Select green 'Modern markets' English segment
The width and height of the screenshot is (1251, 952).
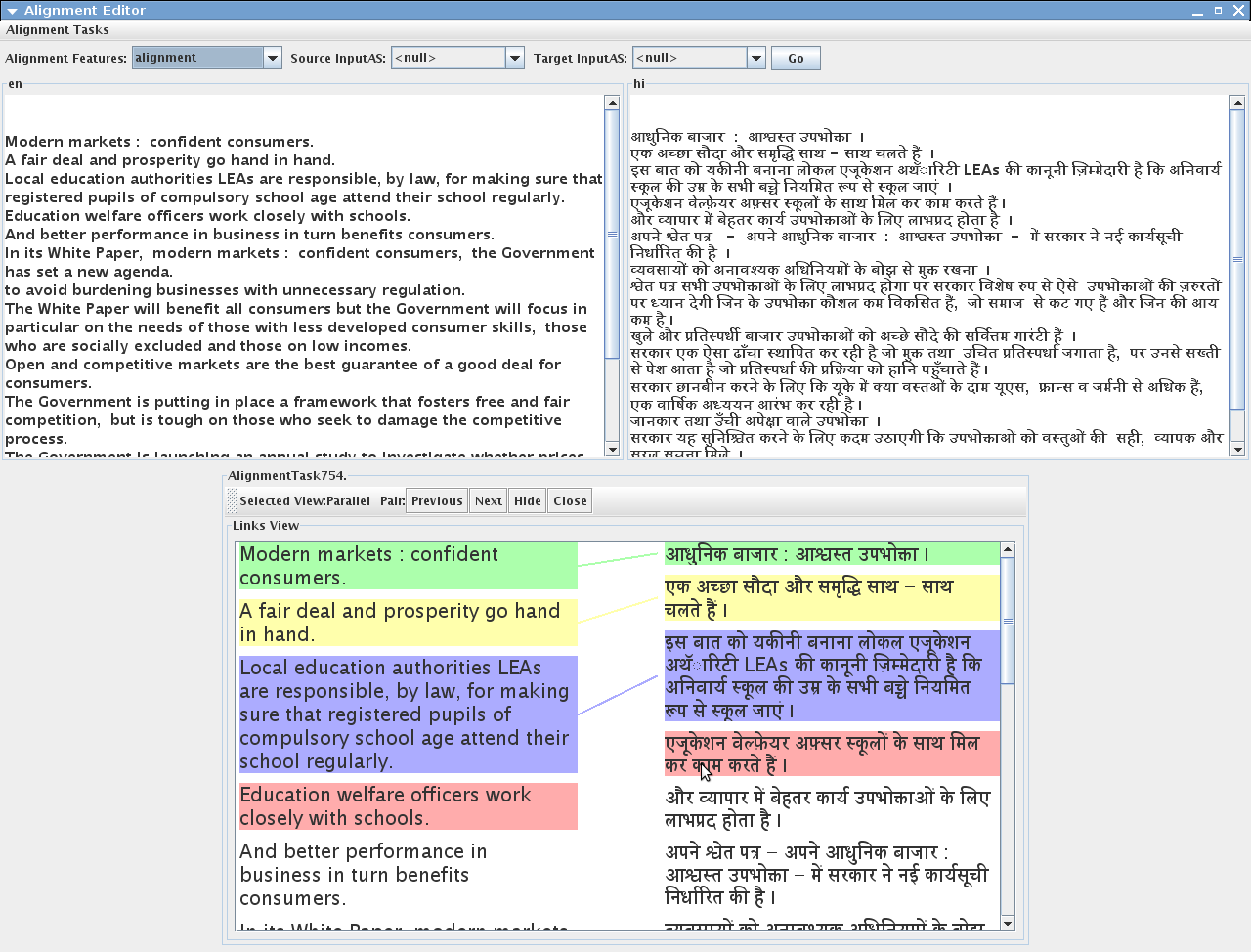(x=408, y=566)
